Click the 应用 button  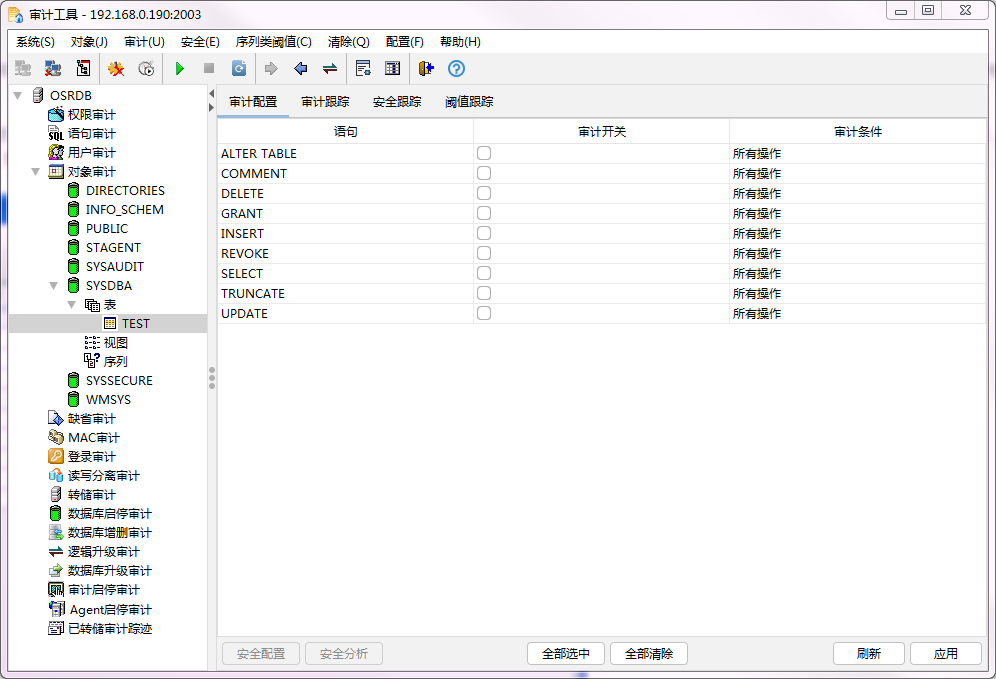(x=944, y=653)
